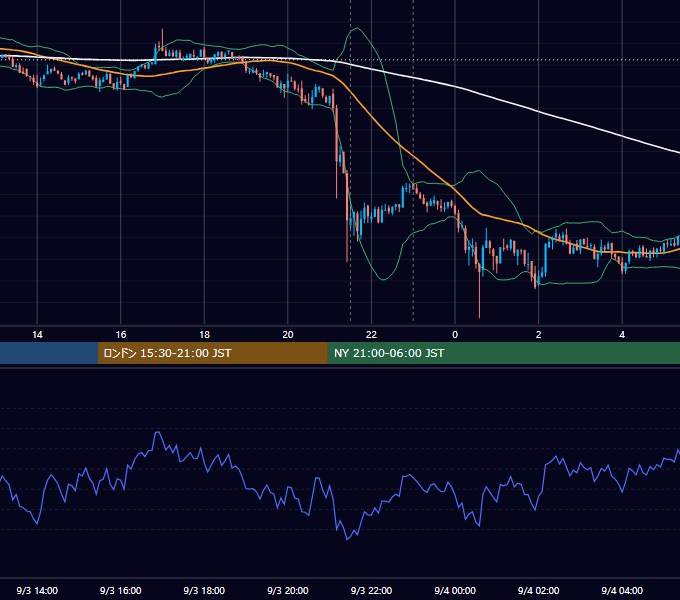680x600 pixels.
Task: Click the 9/3 16:00 date label
Action: (121, 590)
